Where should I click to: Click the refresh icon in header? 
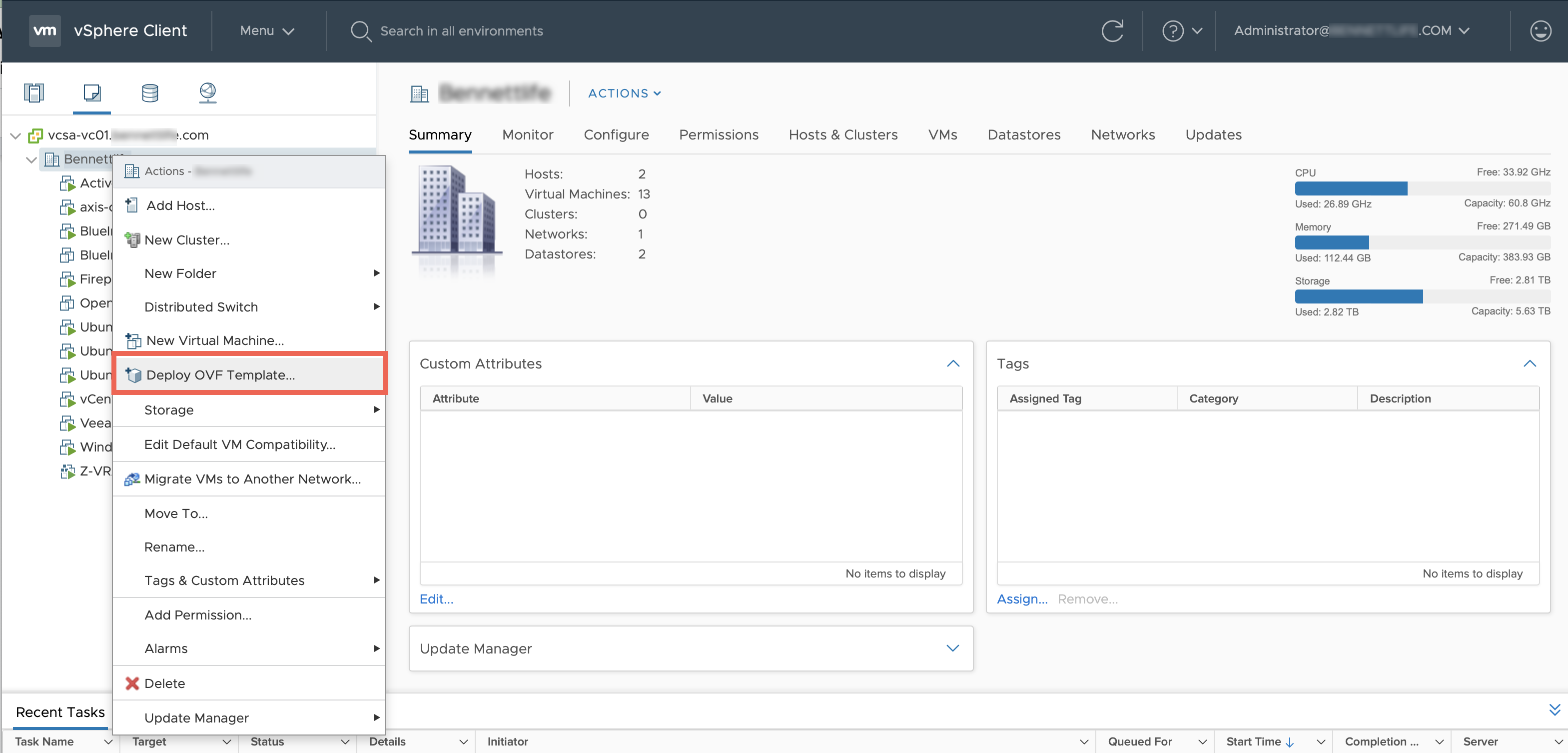[1112, 30]
